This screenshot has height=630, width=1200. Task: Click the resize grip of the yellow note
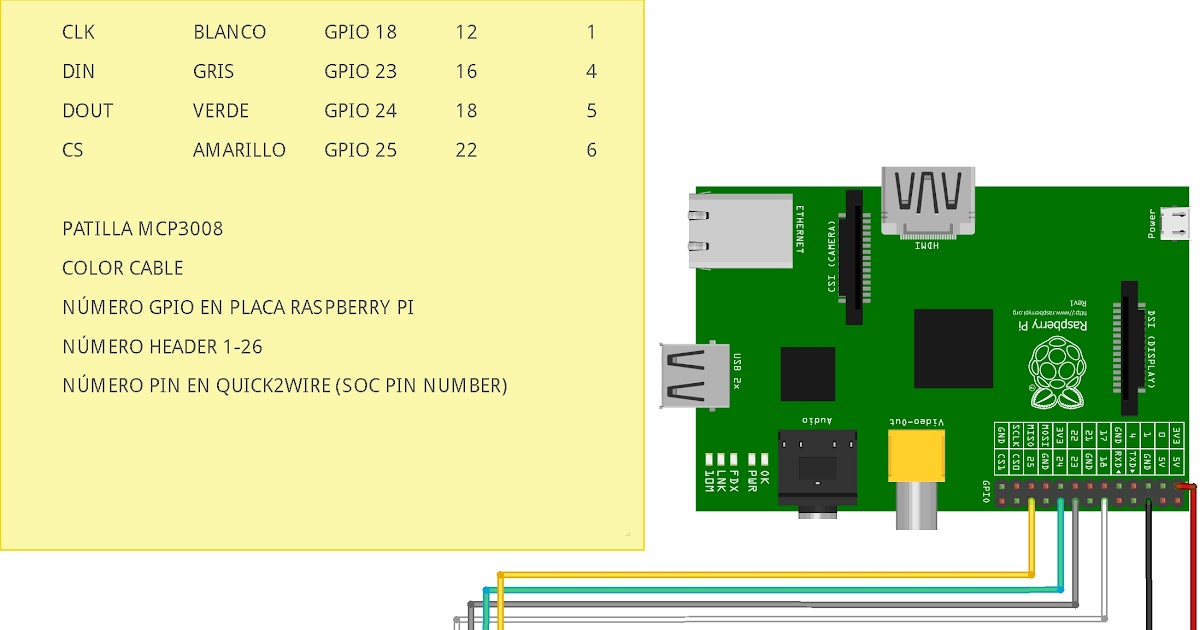click(628, 534)
